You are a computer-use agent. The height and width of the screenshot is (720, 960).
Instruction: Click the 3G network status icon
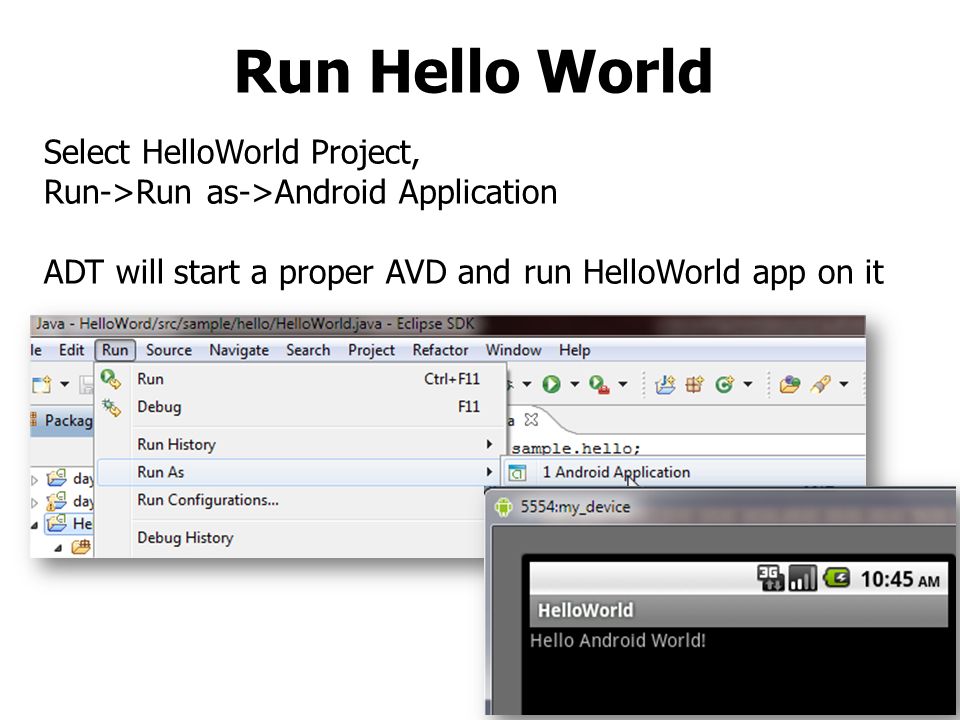pos(770,578)
